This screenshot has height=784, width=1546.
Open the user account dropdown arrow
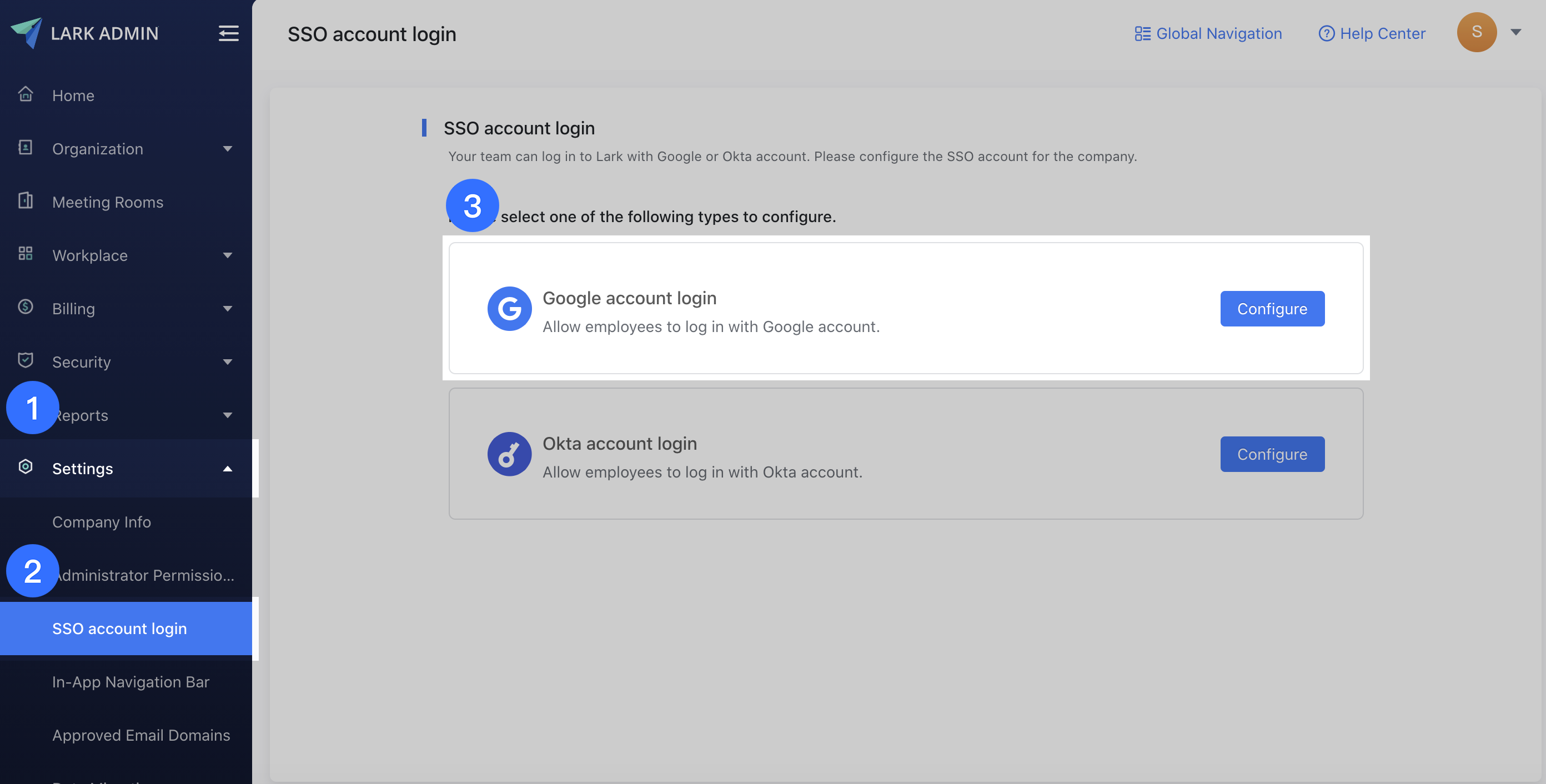[1515, 32]
